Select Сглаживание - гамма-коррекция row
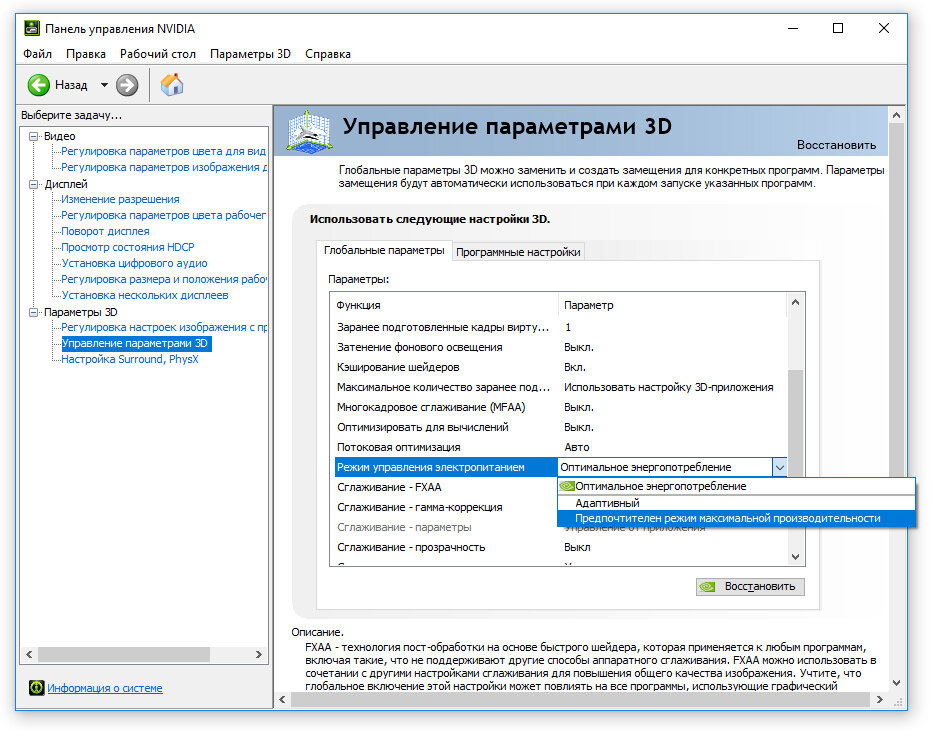The width and height of the screenshot is (933, 740). pyautogui.click(x=446, y=507)
